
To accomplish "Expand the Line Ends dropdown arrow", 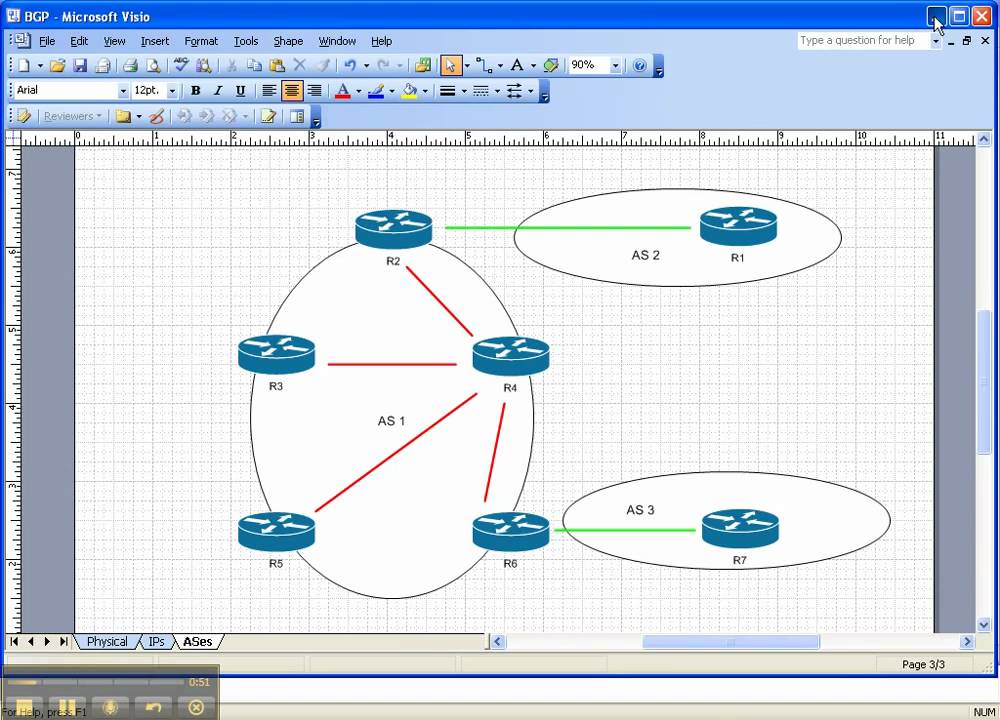I will [x=531, y=91].
